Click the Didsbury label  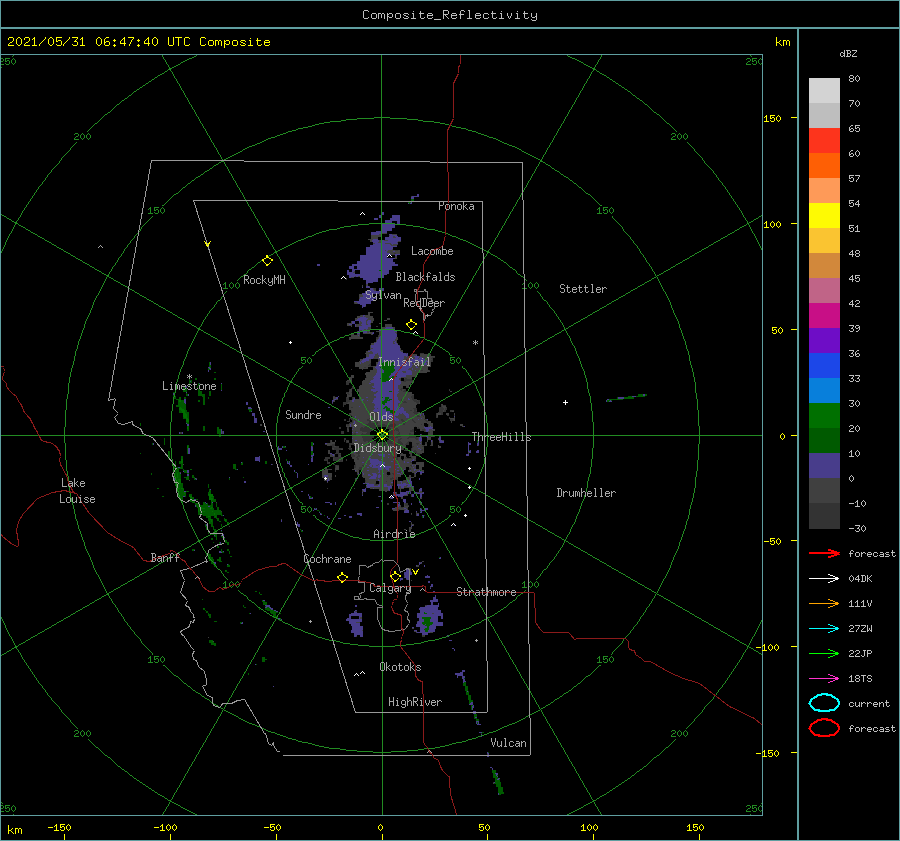point(377,448)
